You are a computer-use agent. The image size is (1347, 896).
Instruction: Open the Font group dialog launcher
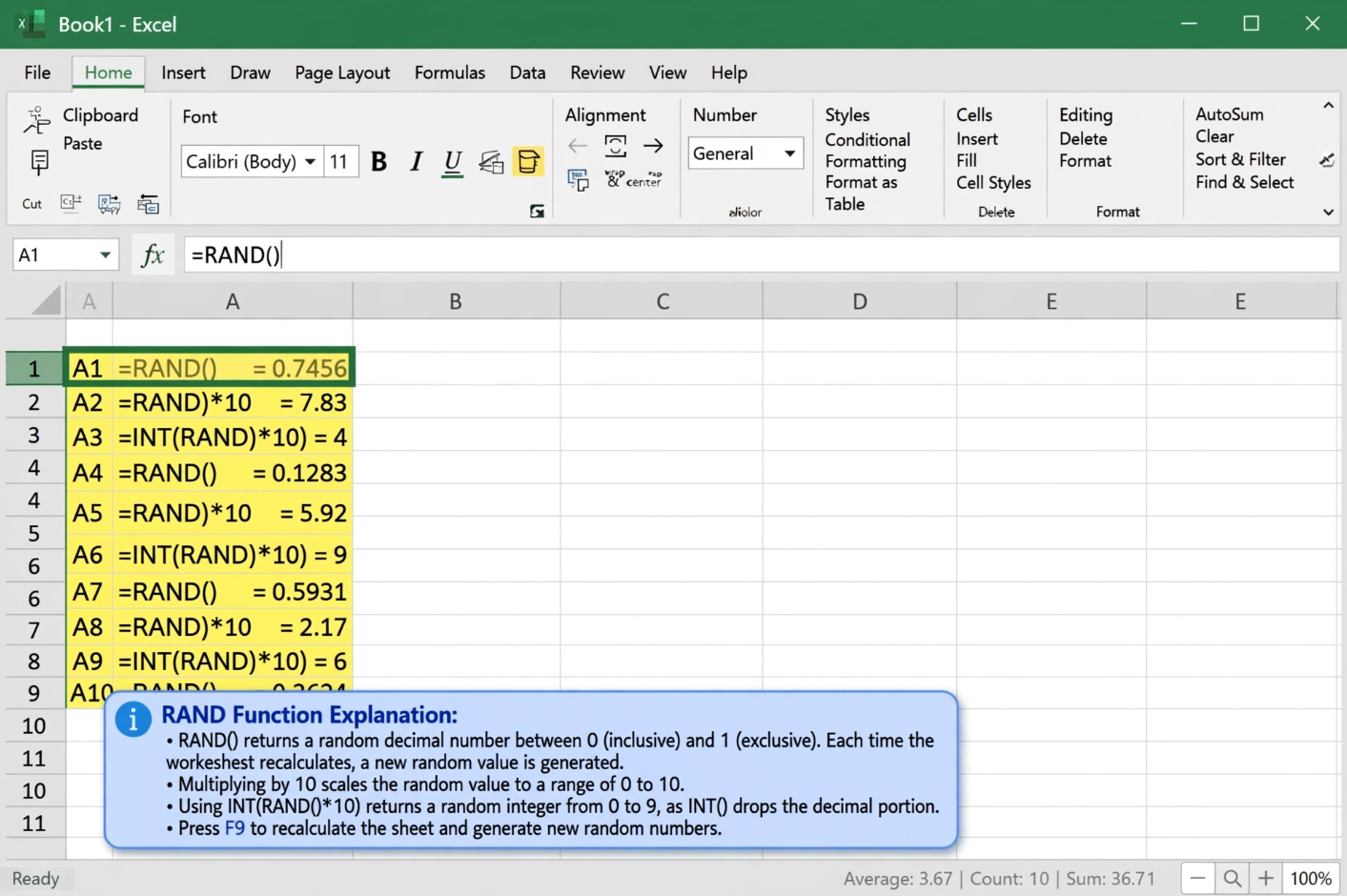[537, 212]
